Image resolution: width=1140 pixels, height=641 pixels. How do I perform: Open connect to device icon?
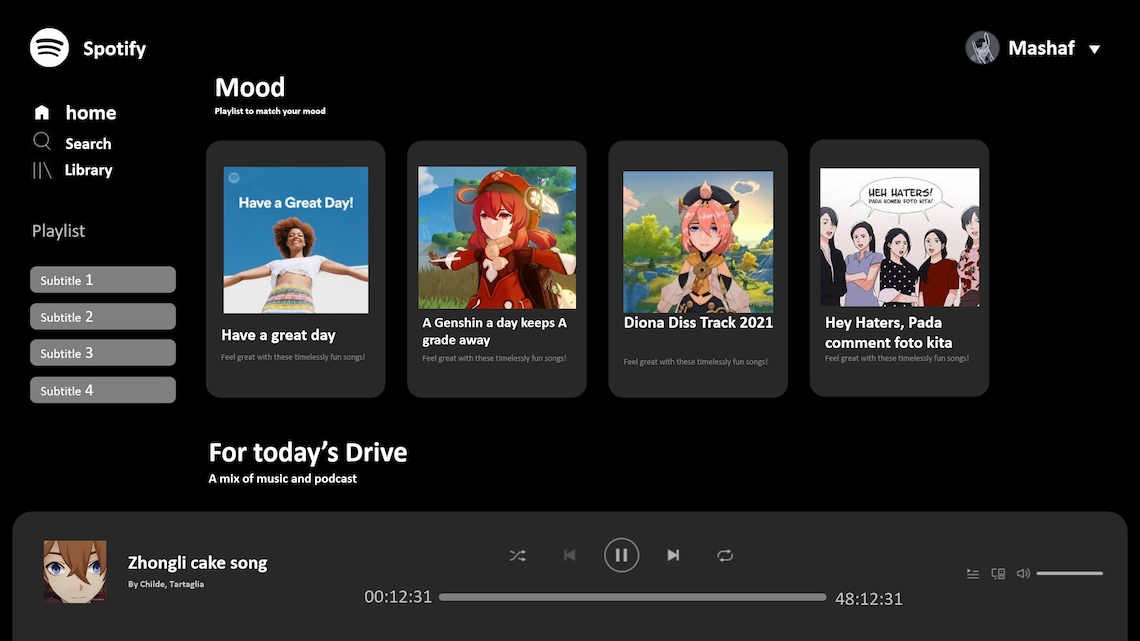coord(998,574)
